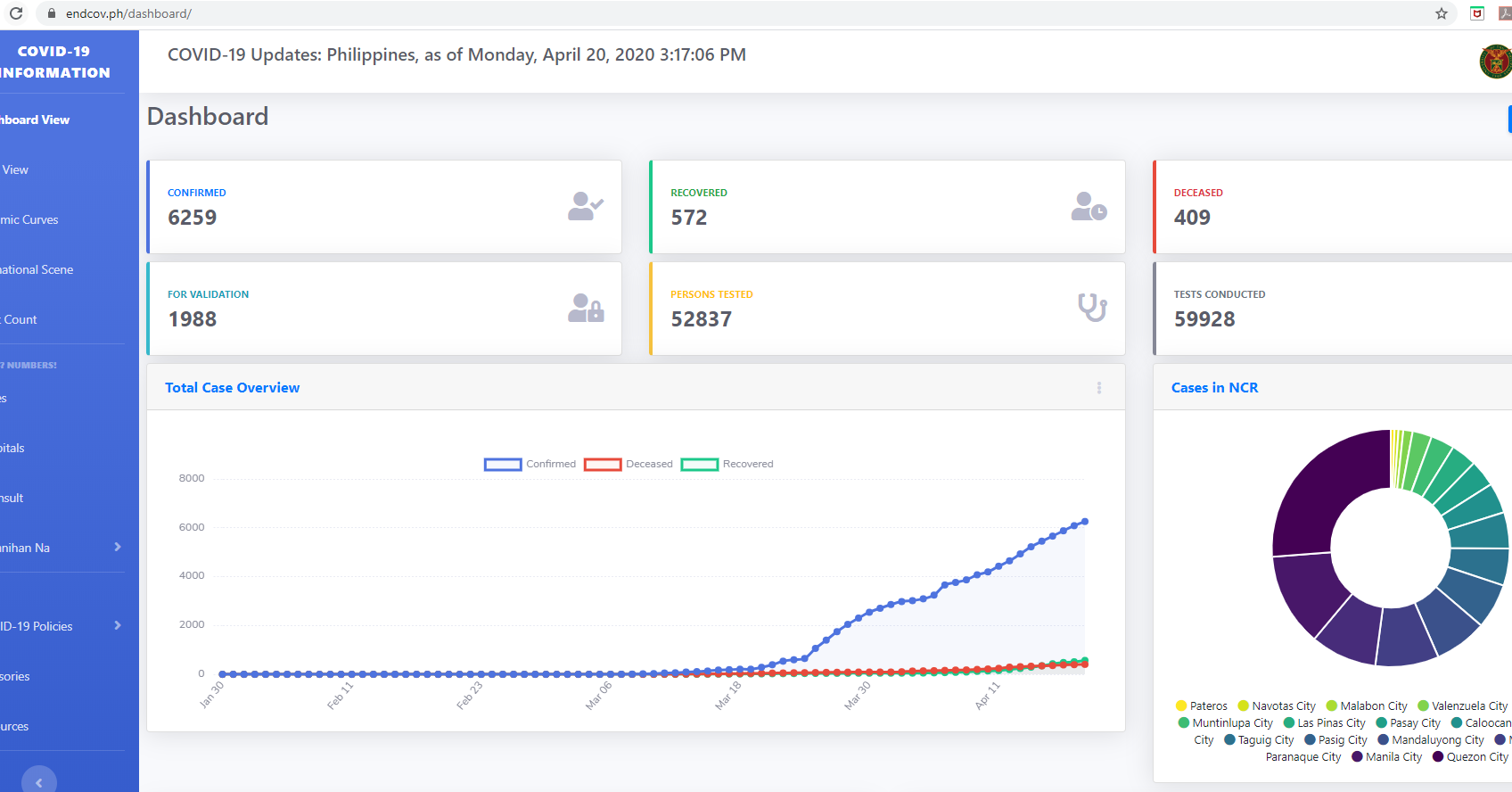Toggle the Confirmed series in the chart legend

tap(503, 464)
